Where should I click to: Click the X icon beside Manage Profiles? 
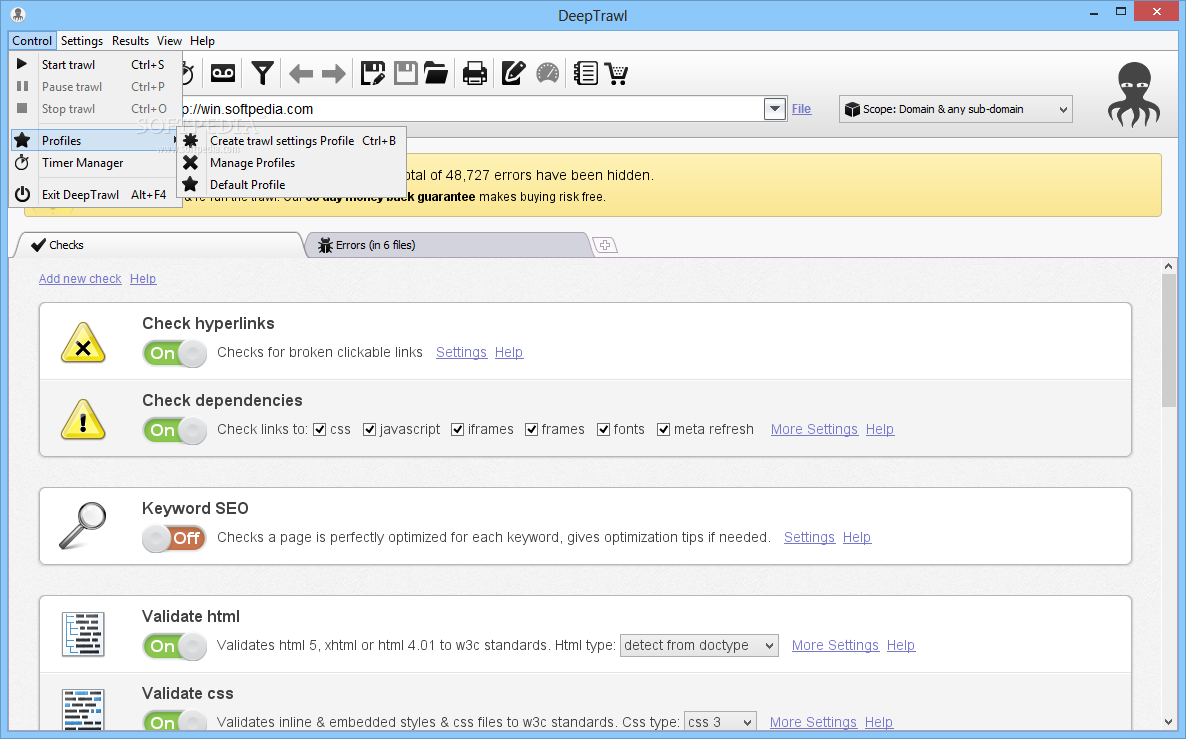tap(191, 162)
